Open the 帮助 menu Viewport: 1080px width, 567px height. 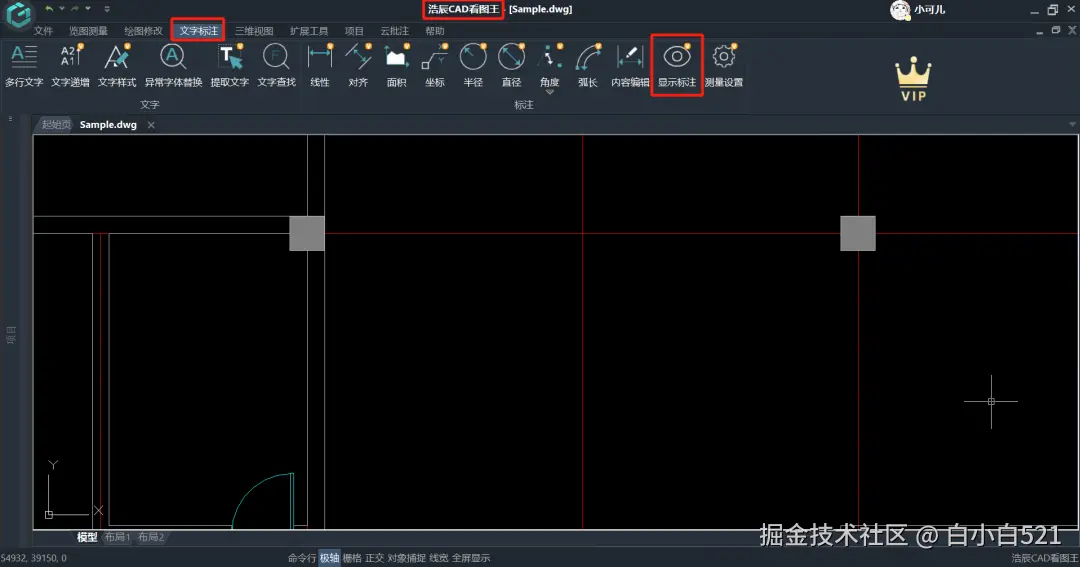435,31
